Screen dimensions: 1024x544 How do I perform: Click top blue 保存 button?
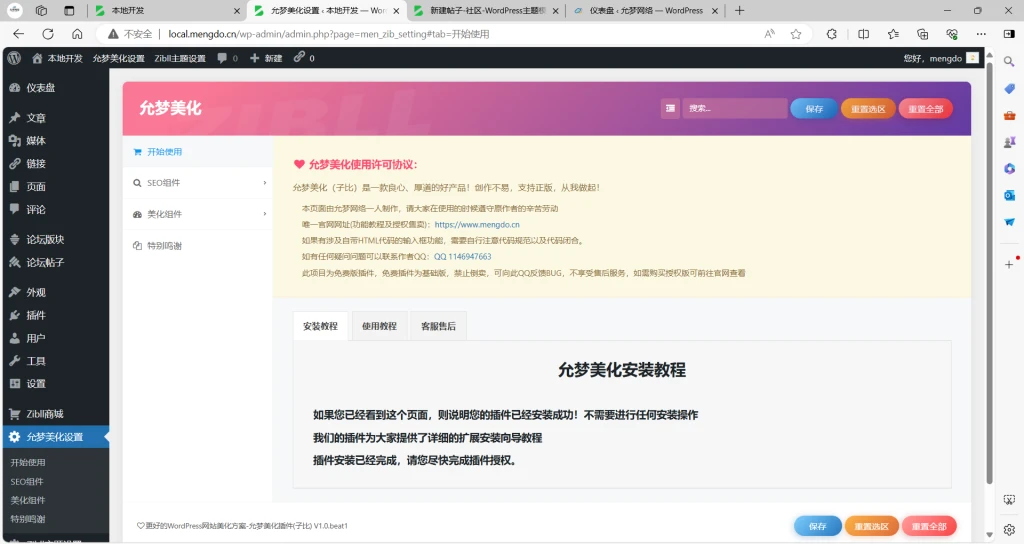tap(814, 109)
